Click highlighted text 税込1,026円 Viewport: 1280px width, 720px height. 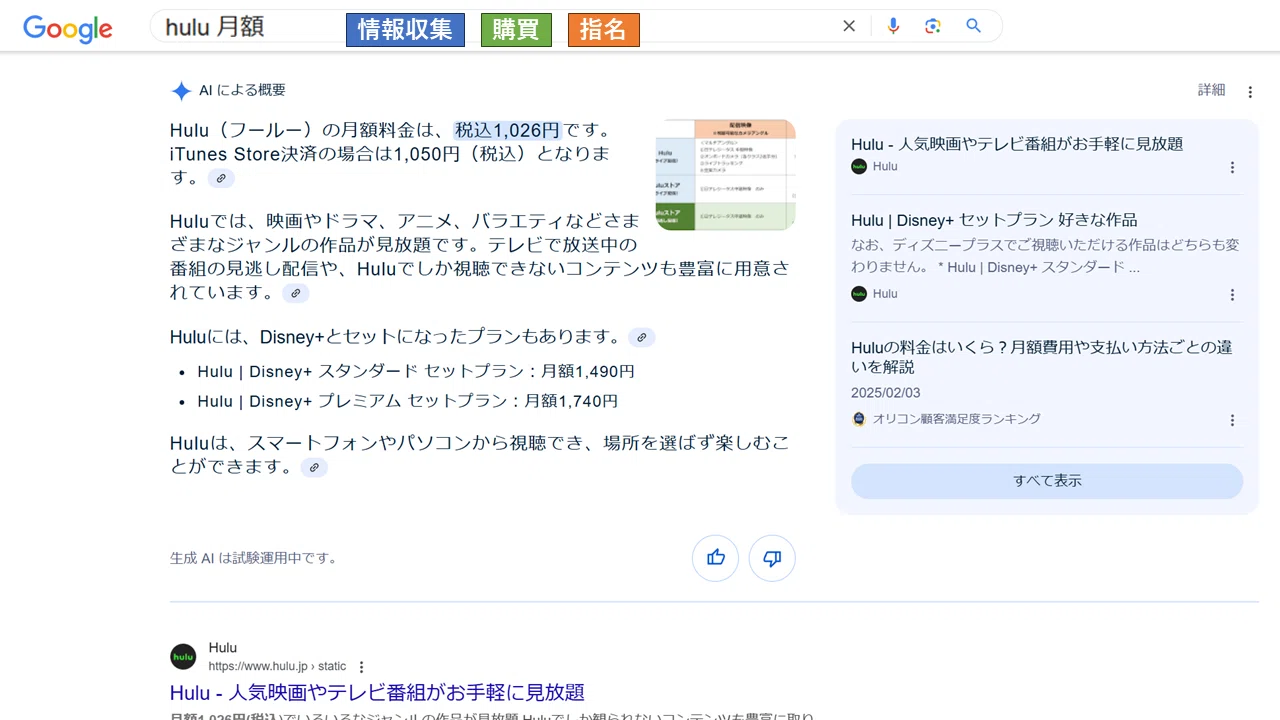tap(507, 130)
